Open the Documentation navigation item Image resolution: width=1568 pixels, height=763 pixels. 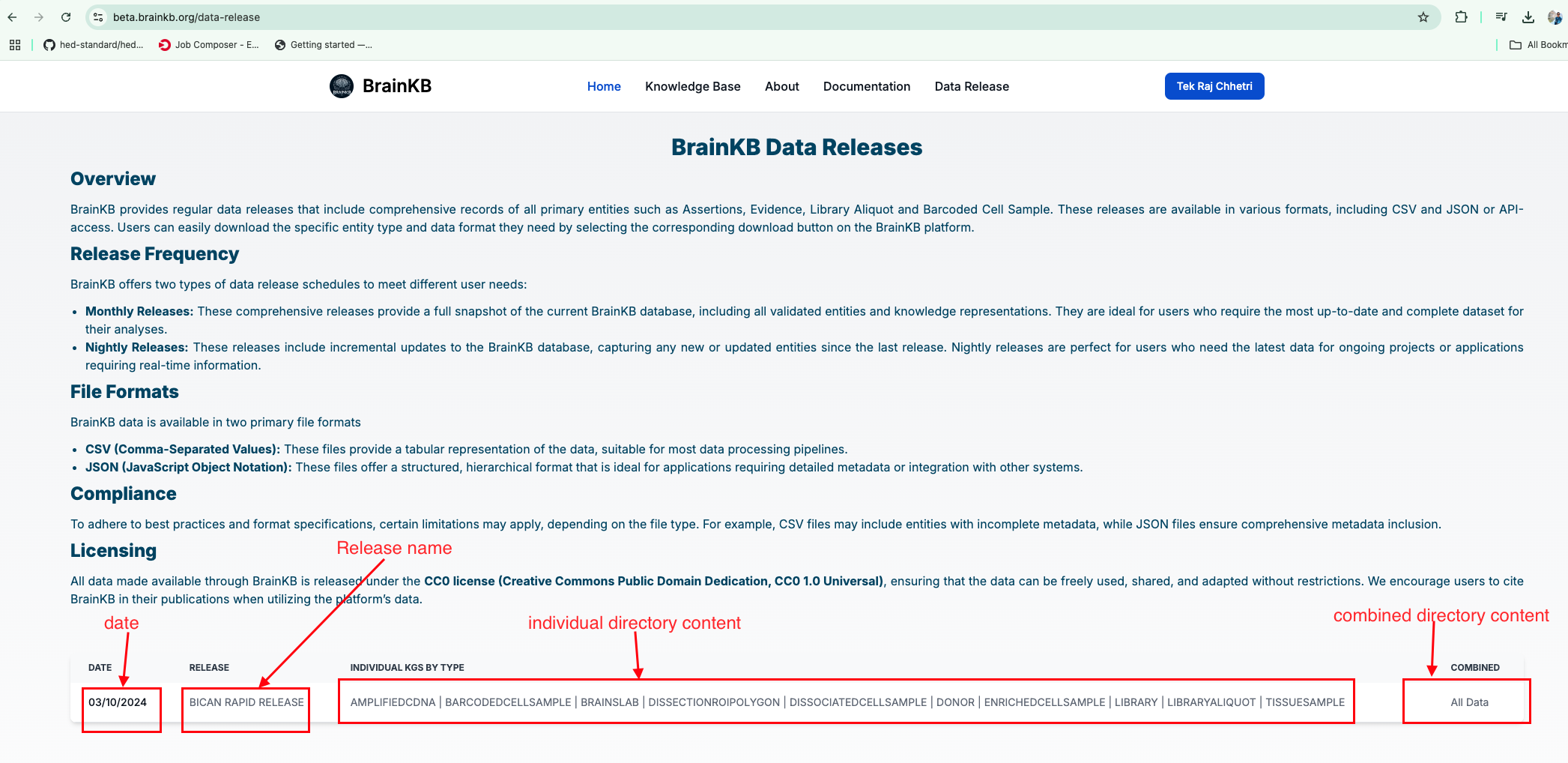pos(867,86)
